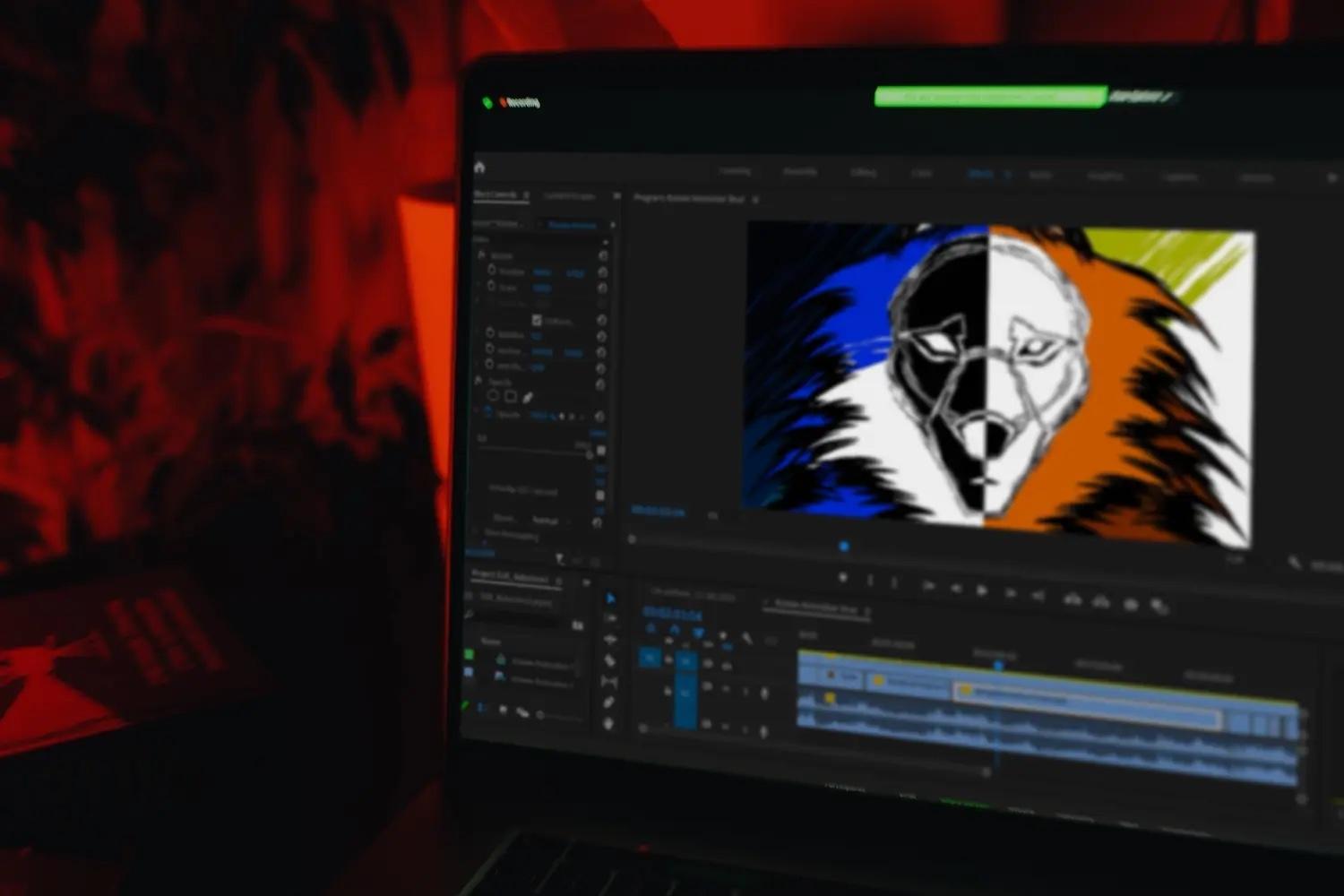Toggle the Scale animation stopwatch

coord(491,287)
